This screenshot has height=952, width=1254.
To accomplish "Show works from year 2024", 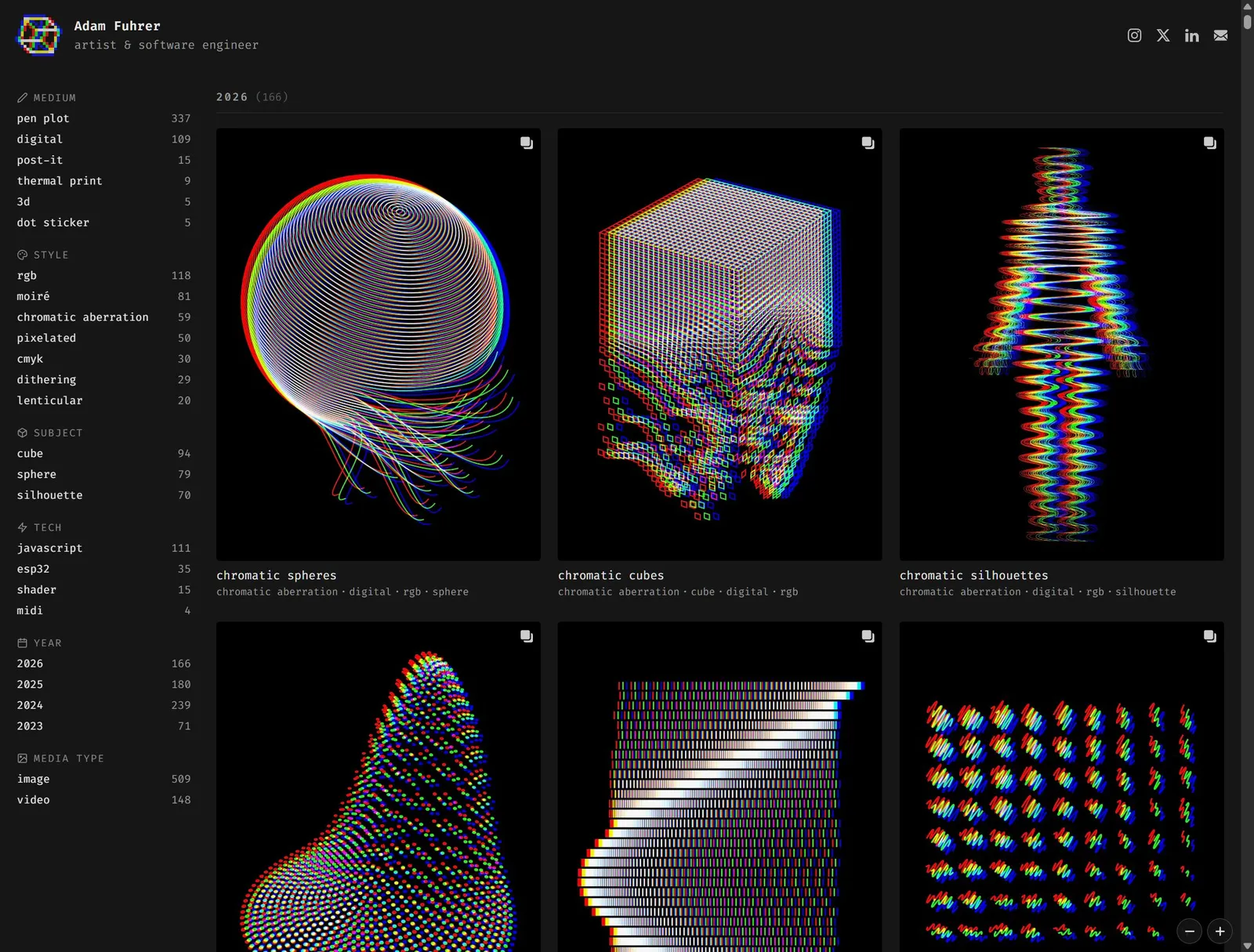I will (x=103, y=705).
